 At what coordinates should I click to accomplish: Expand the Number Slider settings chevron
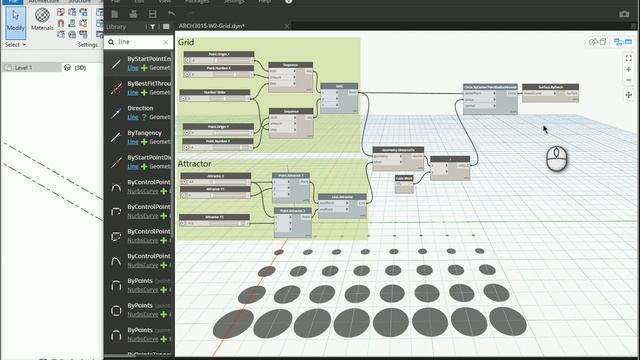(x=183, y=98)
